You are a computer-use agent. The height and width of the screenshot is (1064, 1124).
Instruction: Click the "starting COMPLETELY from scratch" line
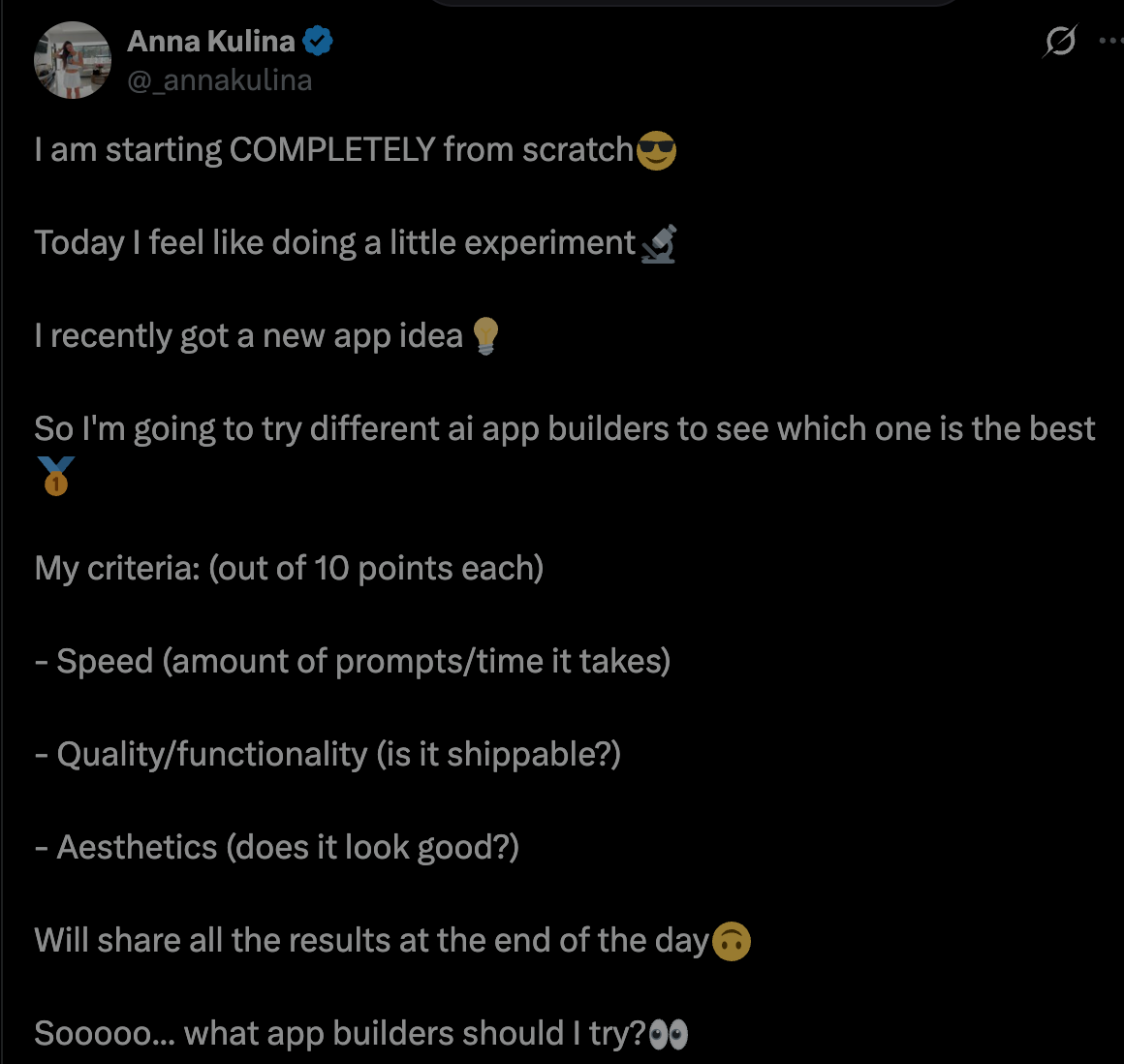click(x=333, y=150)
